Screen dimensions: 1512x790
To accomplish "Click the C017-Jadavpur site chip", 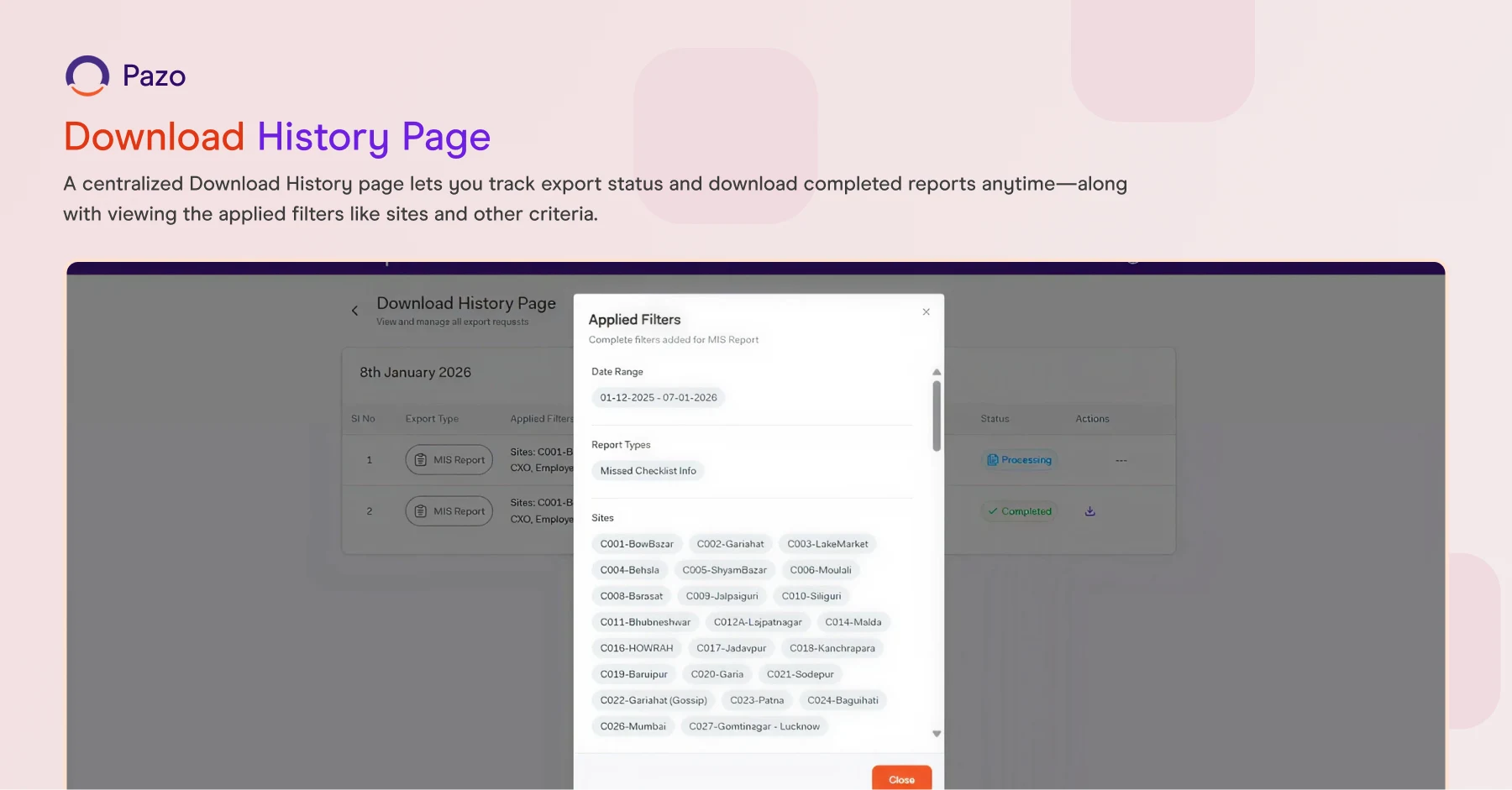I will [x=731, y=648].
